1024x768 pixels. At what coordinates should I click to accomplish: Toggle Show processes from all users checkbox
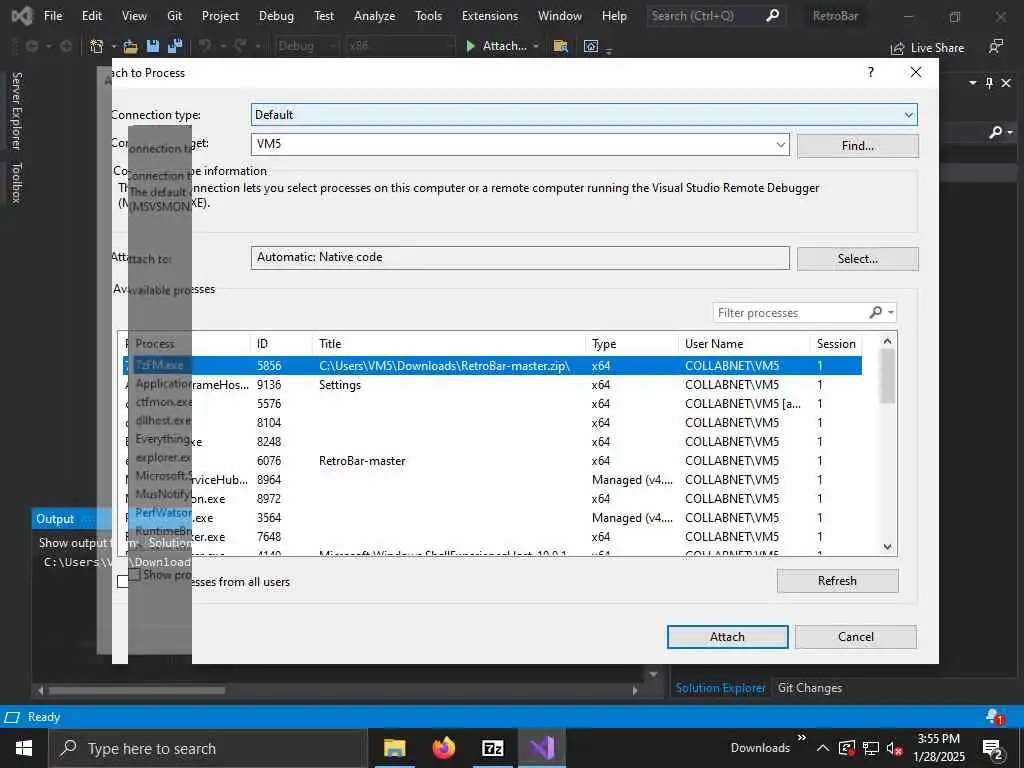pyautogui.click(x=123, y=581)
